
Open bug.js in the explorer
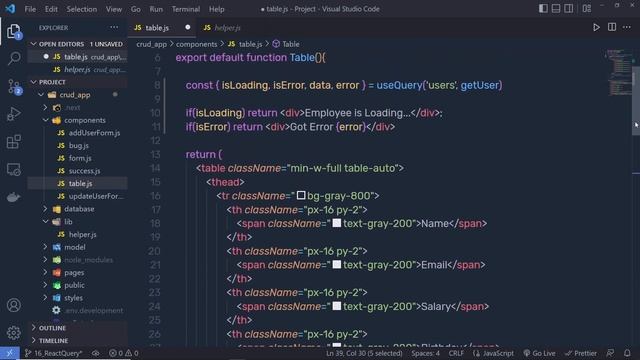(x=79, y=145)
